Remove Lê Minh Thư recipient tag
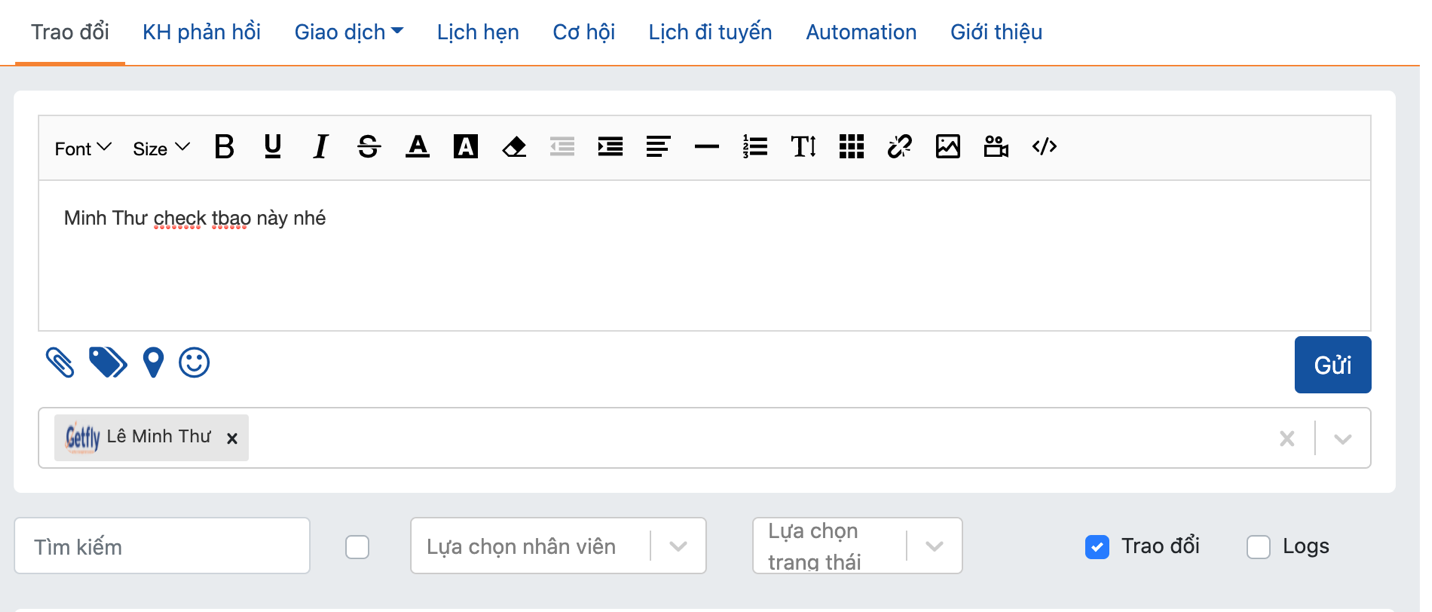Screen dimensions: 1432x612 [232, 438]
